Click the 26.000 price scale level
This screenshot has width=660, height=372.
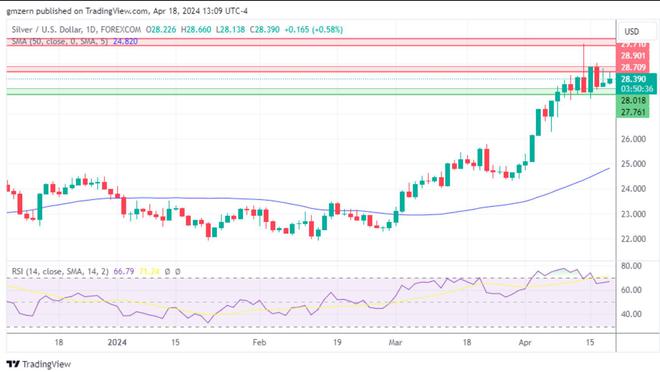coord(633,139)
